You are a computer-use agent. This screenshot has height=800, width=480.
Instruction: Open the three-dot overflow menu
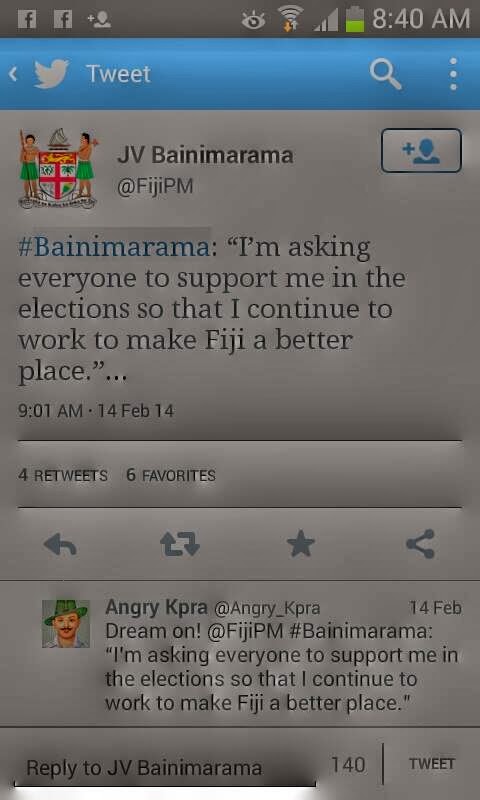(x=453, y=74)
